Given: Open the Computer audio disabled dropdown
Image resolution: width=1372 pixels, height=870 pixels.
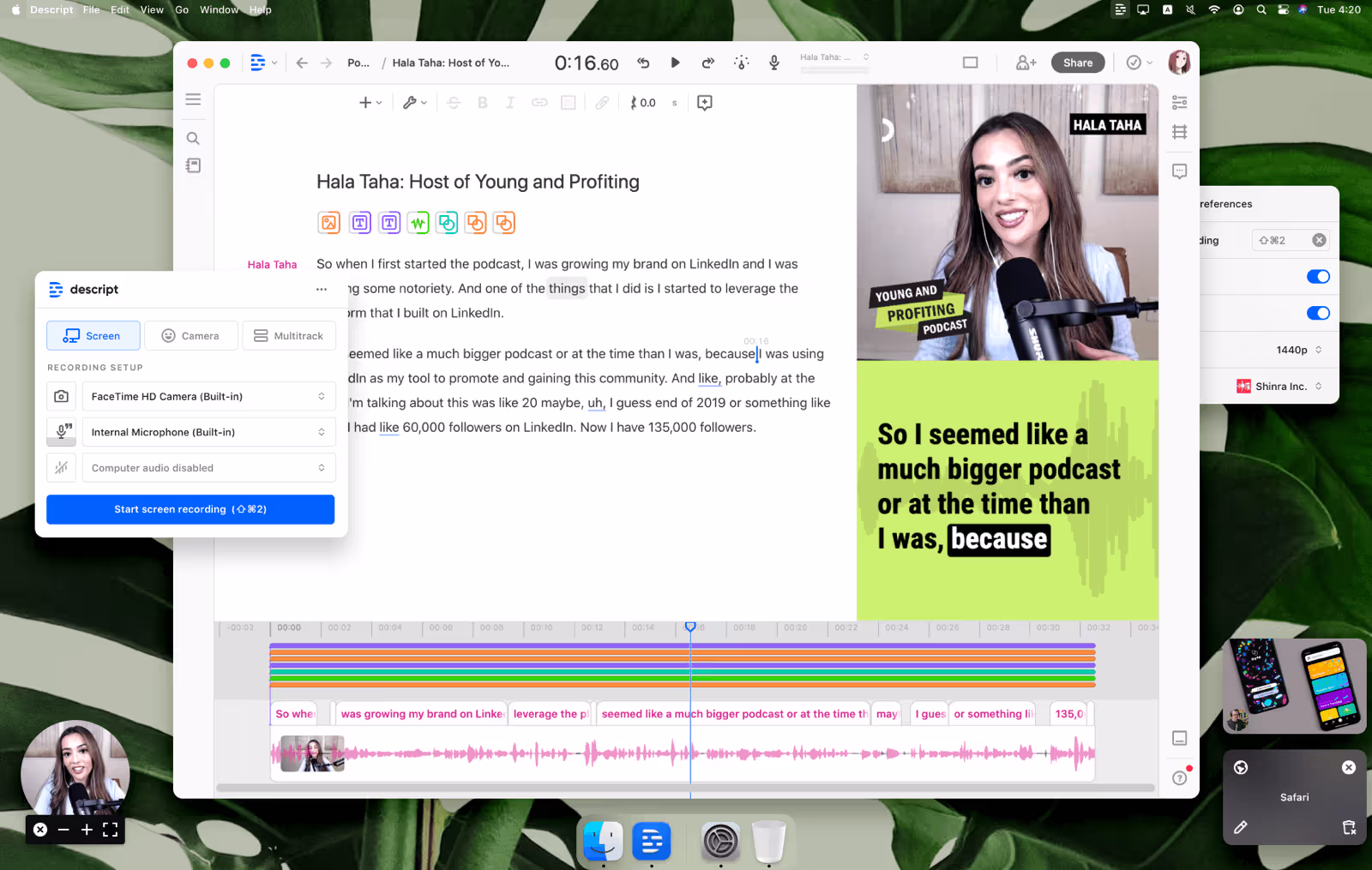Looking at the screenshot, I should 208,468.
